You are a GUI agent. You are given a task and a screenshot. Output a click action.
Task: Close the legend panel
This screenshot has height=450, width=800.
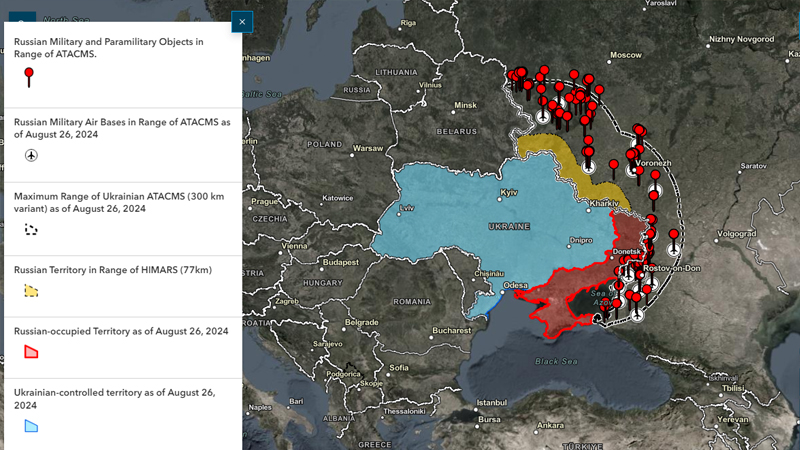pyautogui.click(x=242, y=21)
